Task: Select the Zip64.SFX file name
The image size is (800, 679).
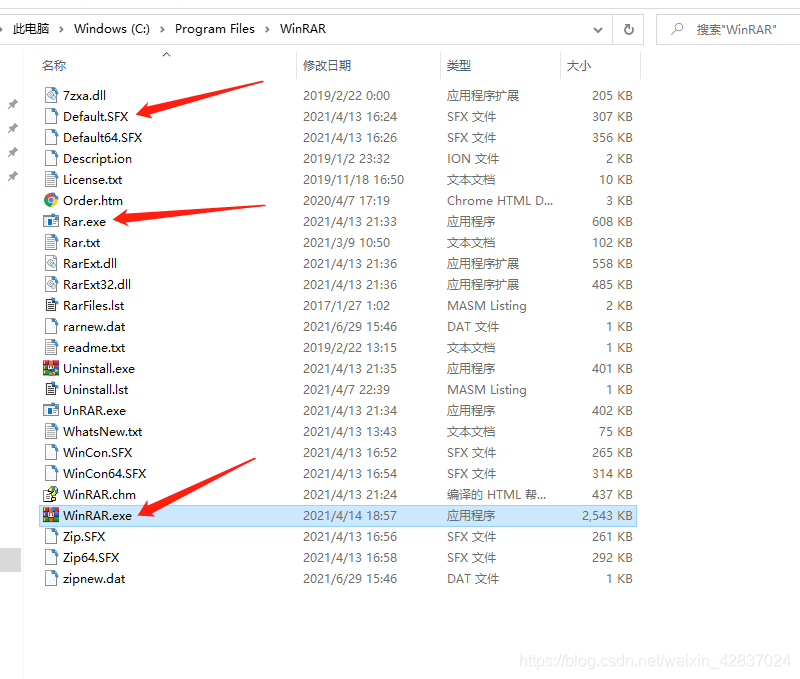Action: click(x=91, y=558)
